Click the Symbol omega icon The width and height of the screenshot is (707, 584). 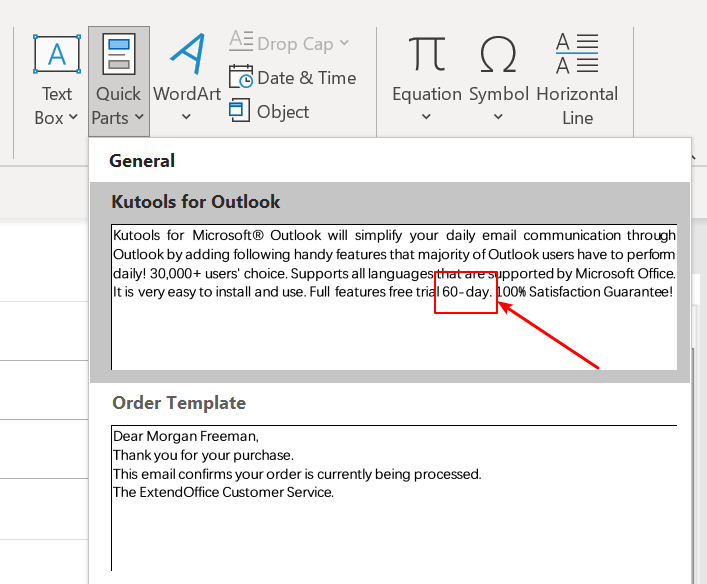click(498, 54)
